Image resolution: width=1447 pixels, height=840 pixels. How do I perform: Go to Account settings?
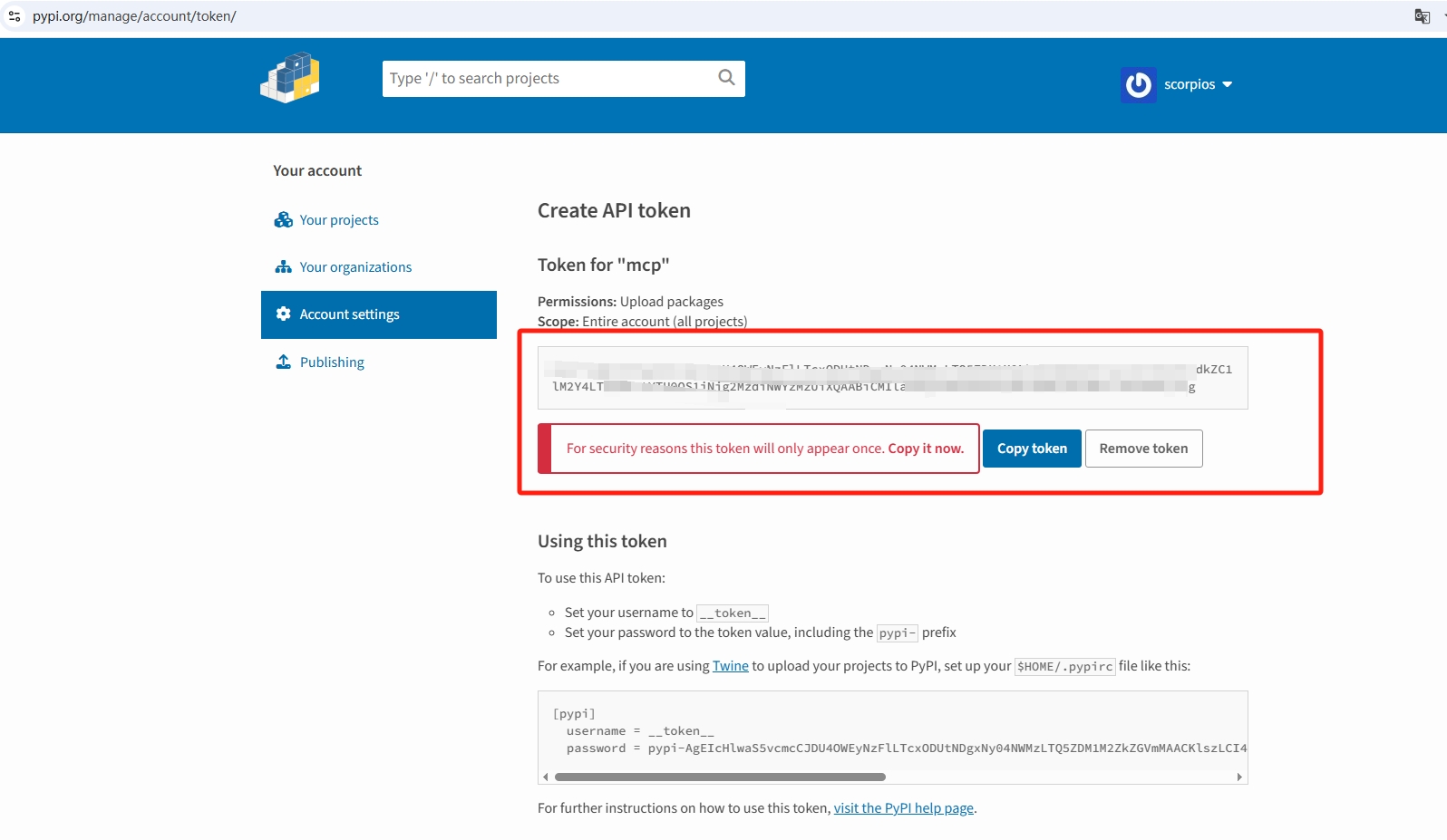[379, 314]
